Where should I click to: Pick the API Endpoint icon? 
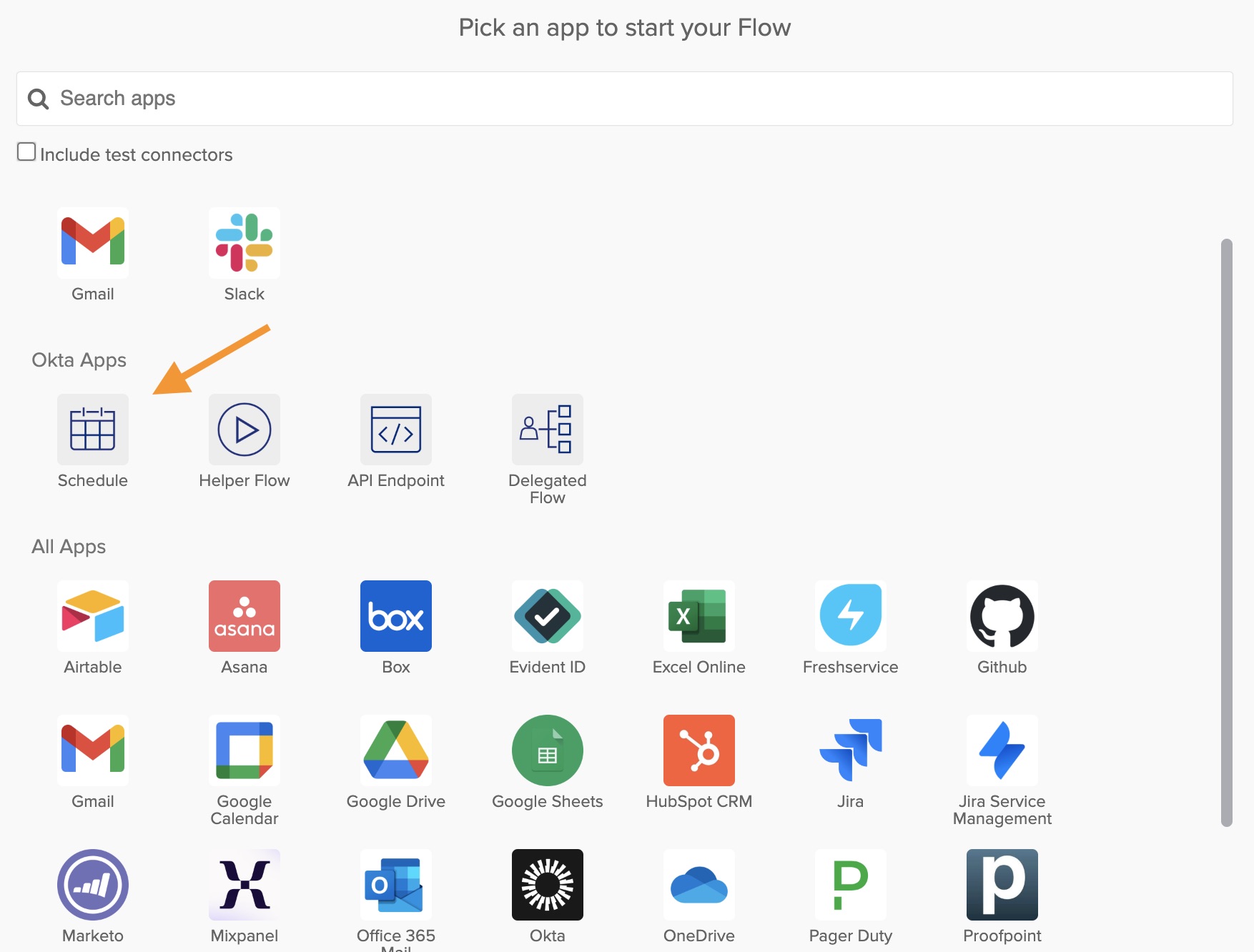(396, 430)
